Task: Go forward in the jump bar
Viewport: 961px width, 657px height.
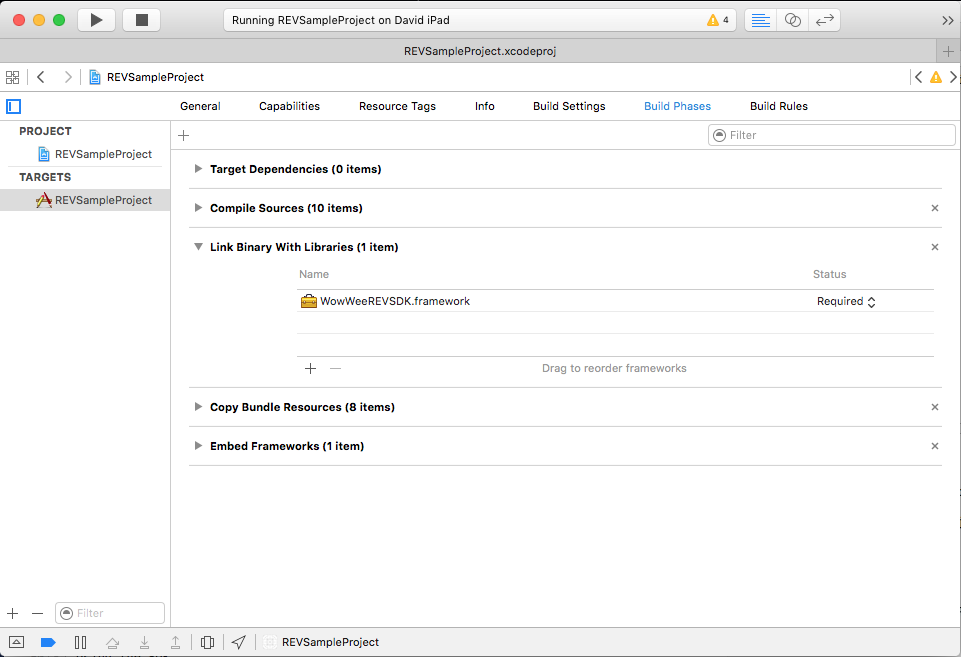Action: coord(67,77)
